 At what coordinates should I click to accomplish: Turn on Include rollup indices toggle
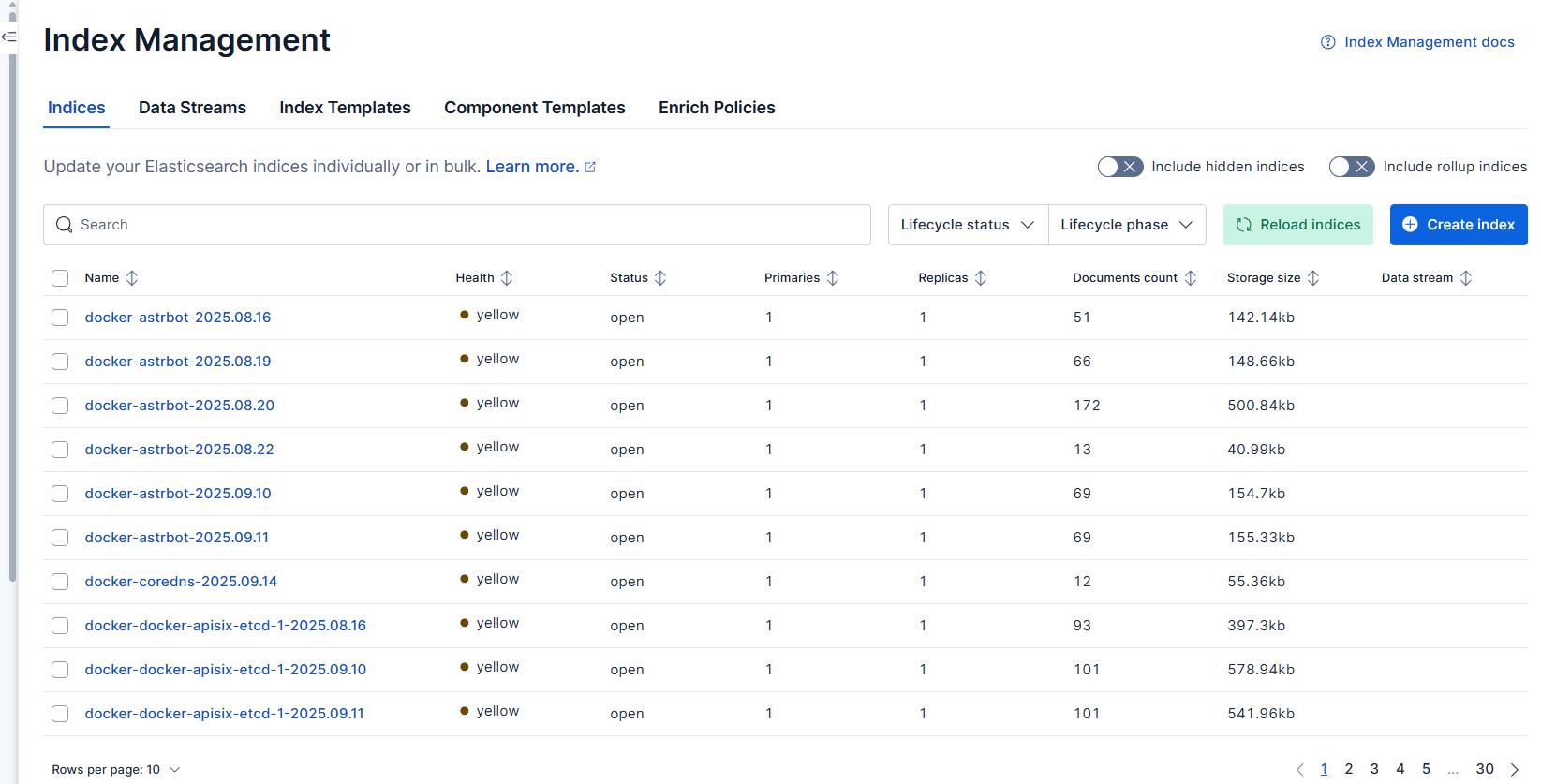[x=1352, y=167]
